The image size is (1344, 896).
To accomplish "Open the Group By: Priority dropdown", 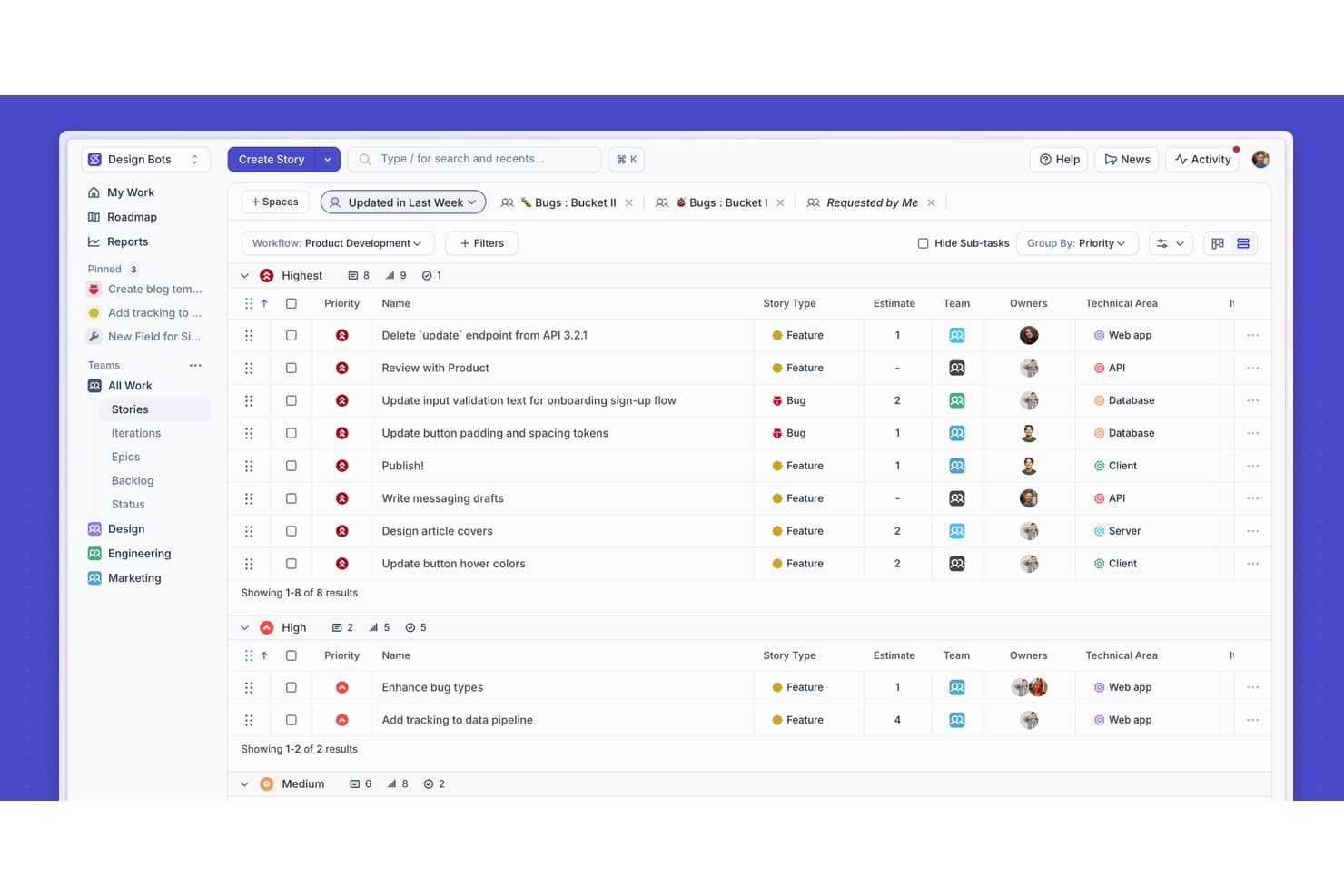I will (1077, 243).
